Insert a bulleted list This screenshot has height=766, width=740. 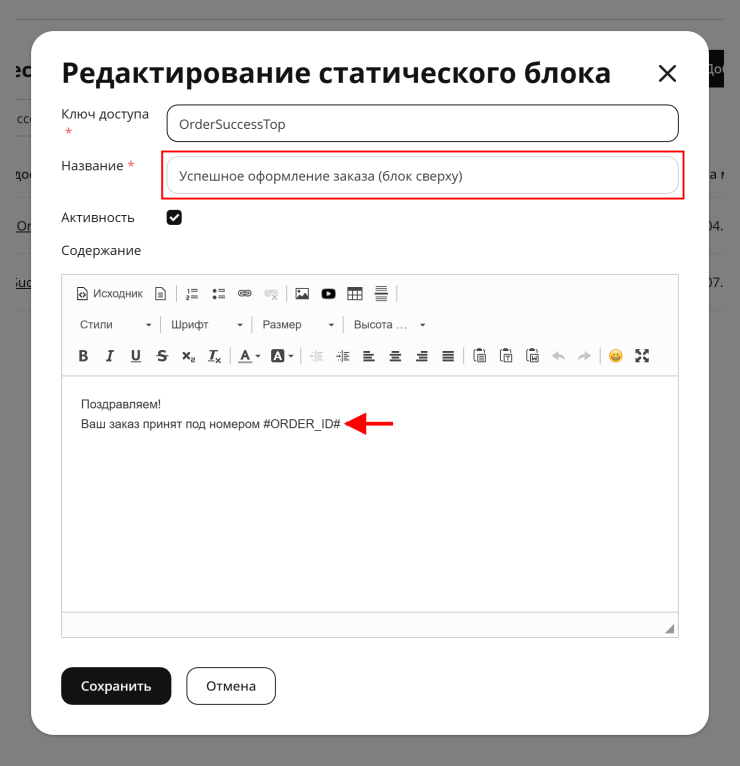[x=218, y=294]
